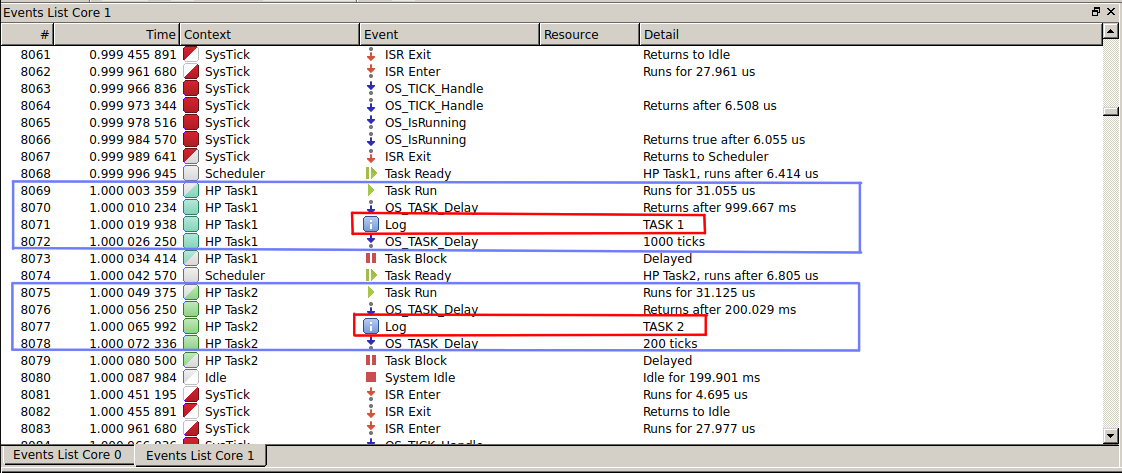Click the SysTick context icon in row 8063
The height and width of the screenshot is (473, 1122).
(x=191, y=88)
